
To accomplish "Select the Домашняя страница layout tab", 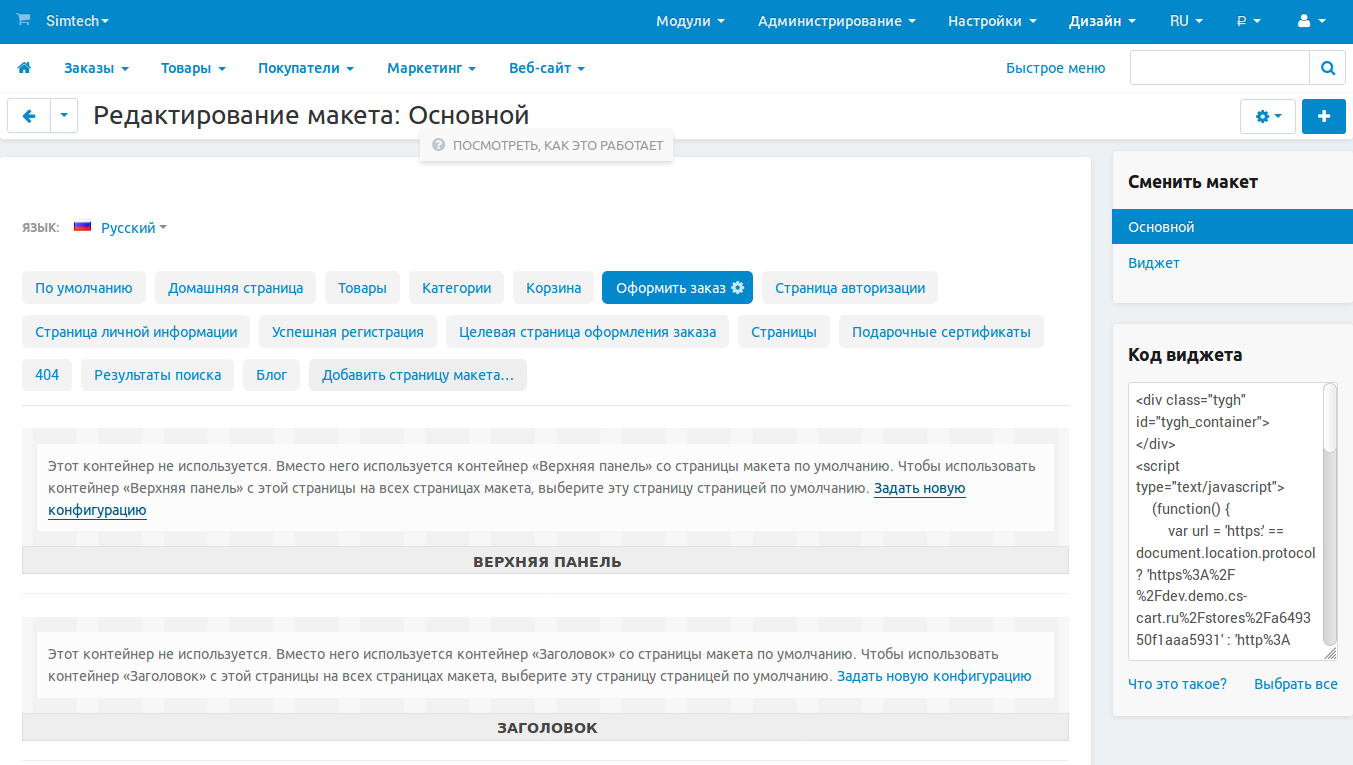I will (x=235, y=287).
